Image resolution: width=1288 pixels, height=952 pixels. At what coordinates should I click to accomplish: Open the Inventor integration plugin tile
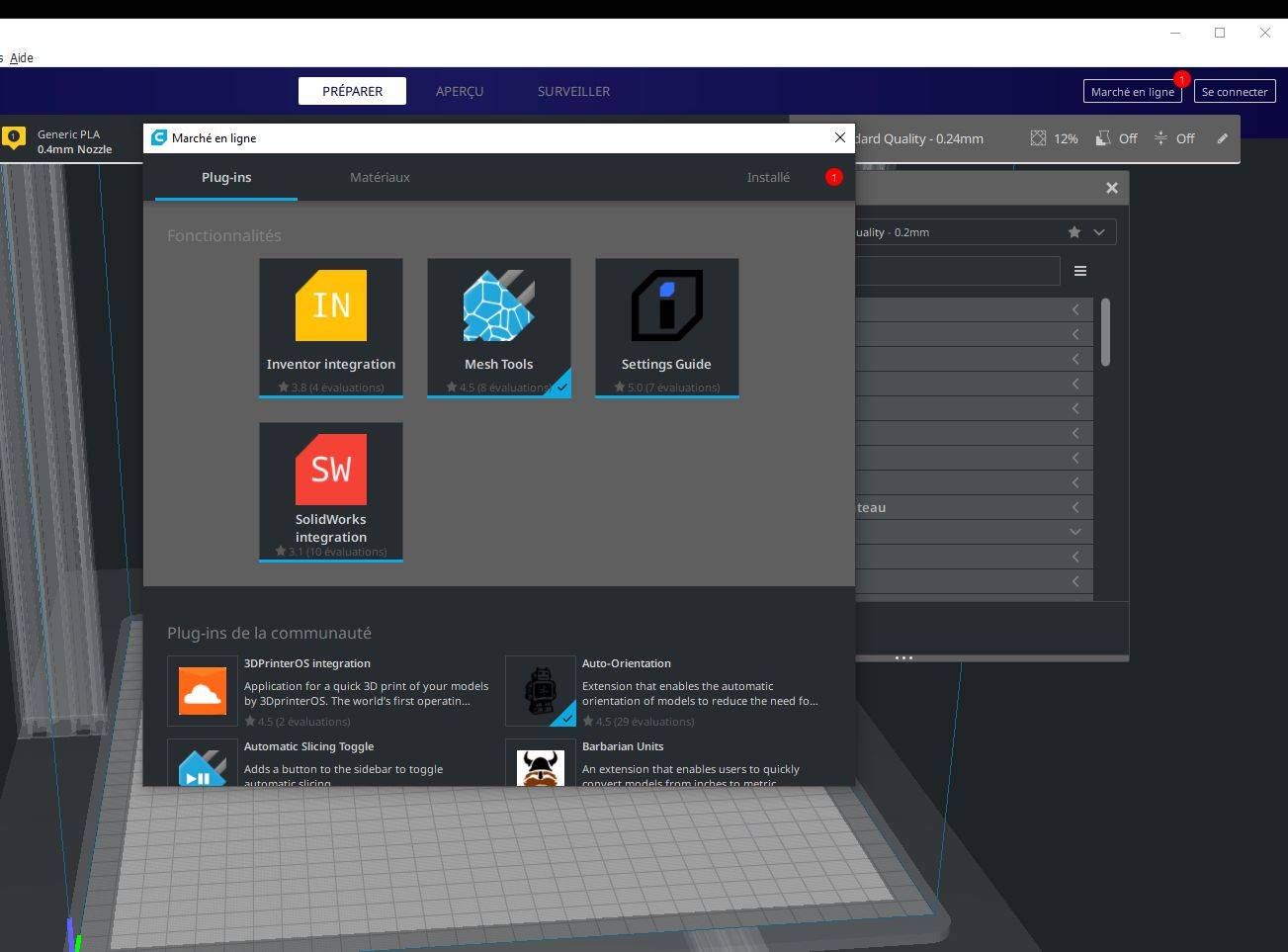point(331,327)
